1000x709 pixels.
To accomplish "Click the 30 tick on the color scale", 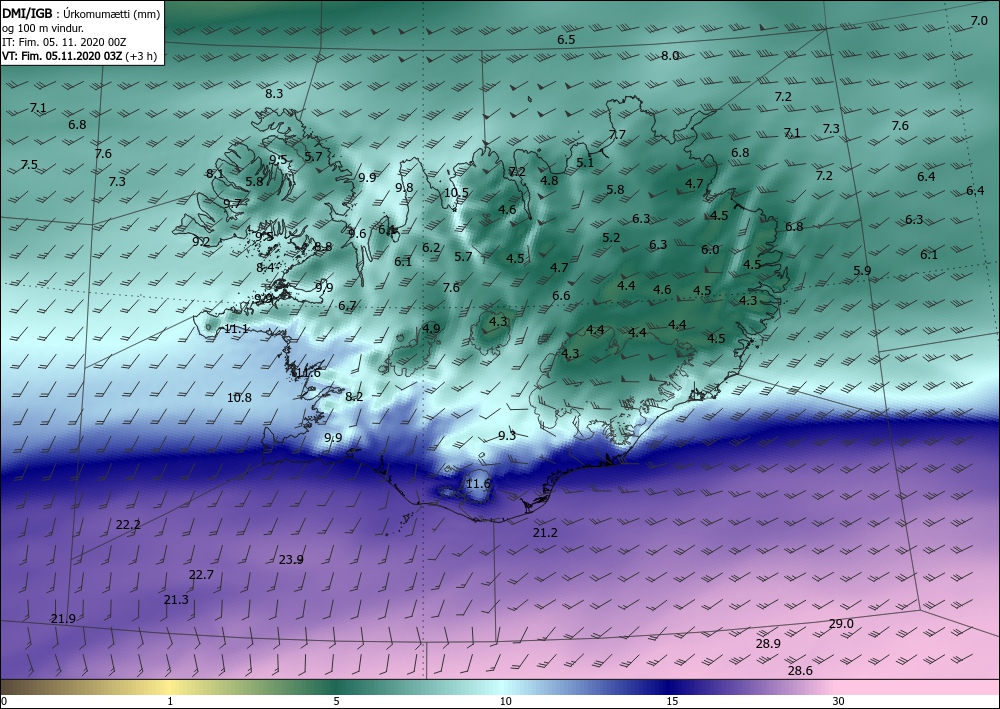I will click(839, 701).
